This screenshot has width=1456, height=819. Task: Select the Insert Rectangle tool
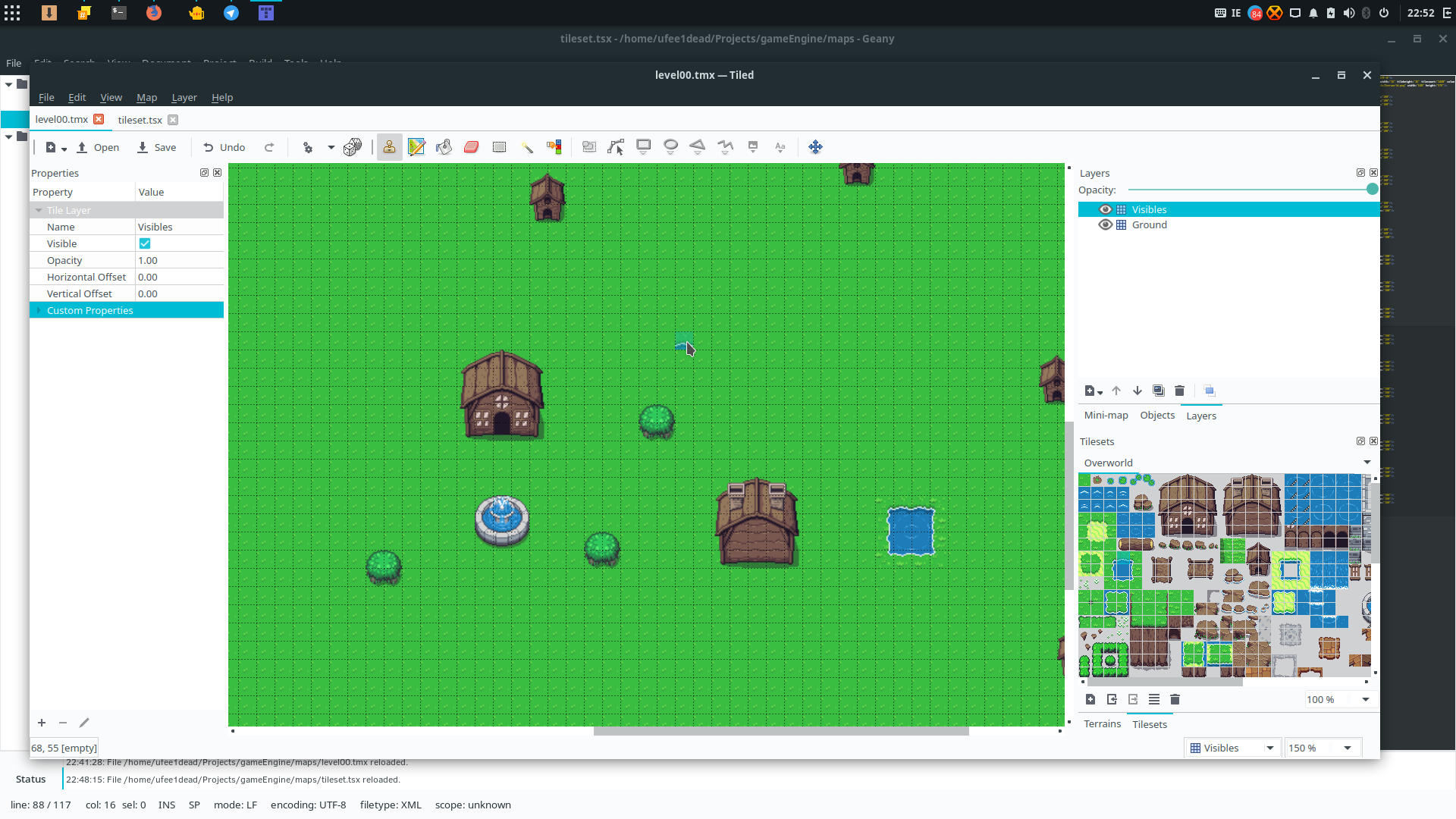[643, 147]
